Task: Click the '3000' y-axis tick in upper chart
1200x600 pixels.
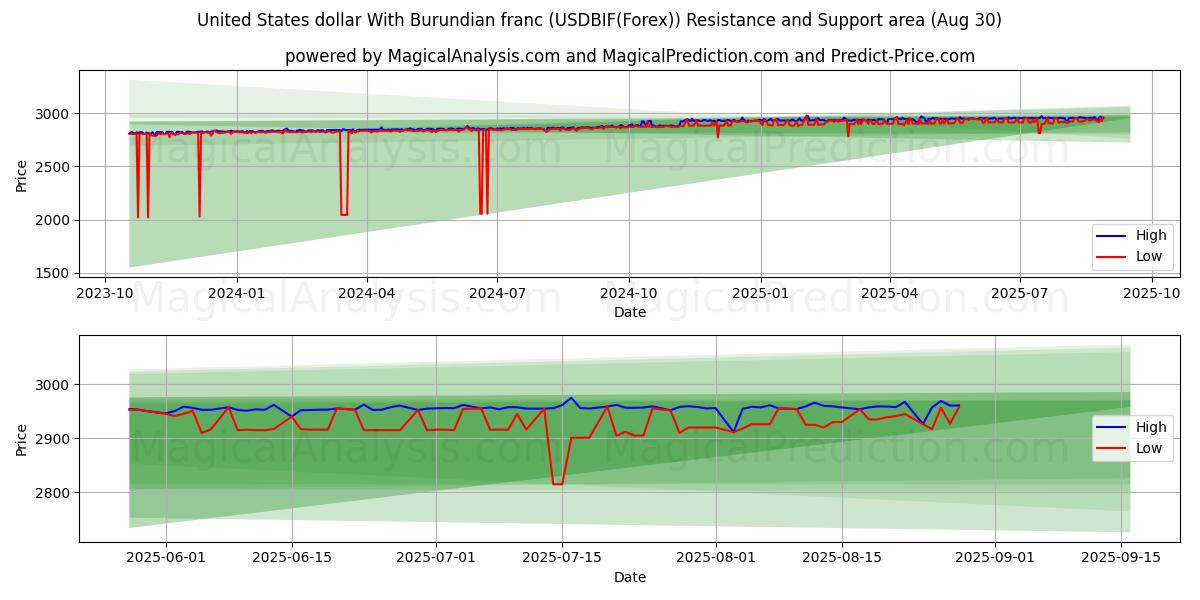Action: pyautogui.click(x=54, y=114)
